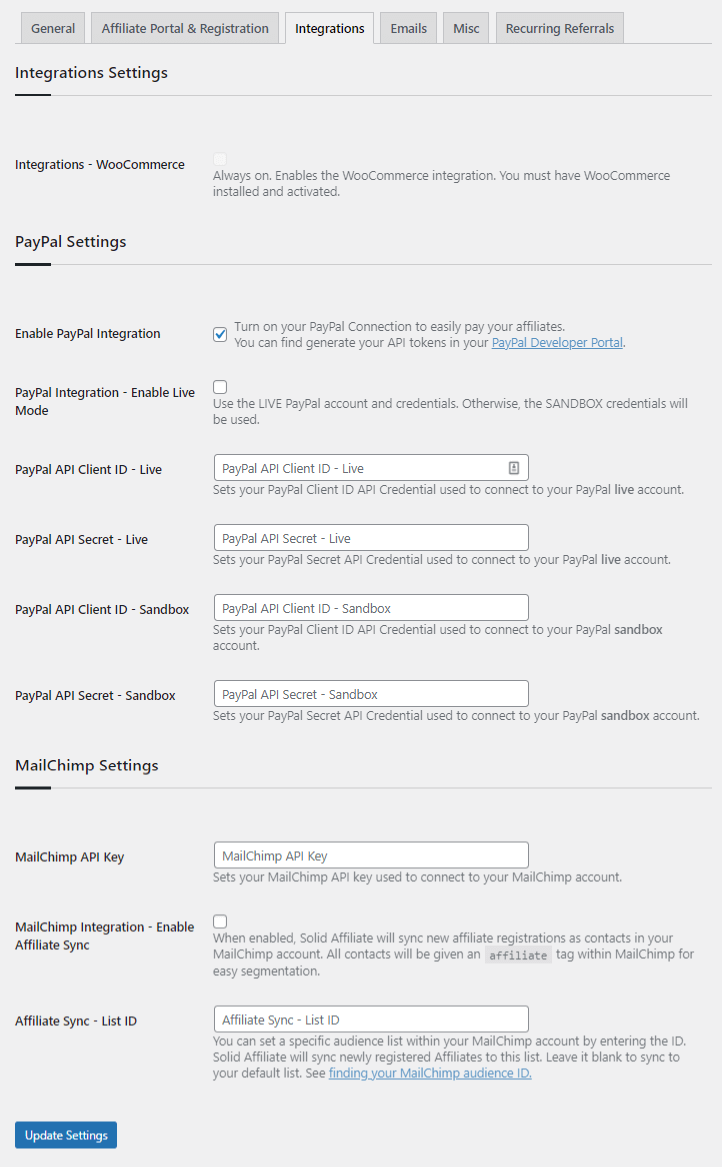
Task: Toggle the Integrations - WooCommerce checkbox
Action: tap(219, 157)
